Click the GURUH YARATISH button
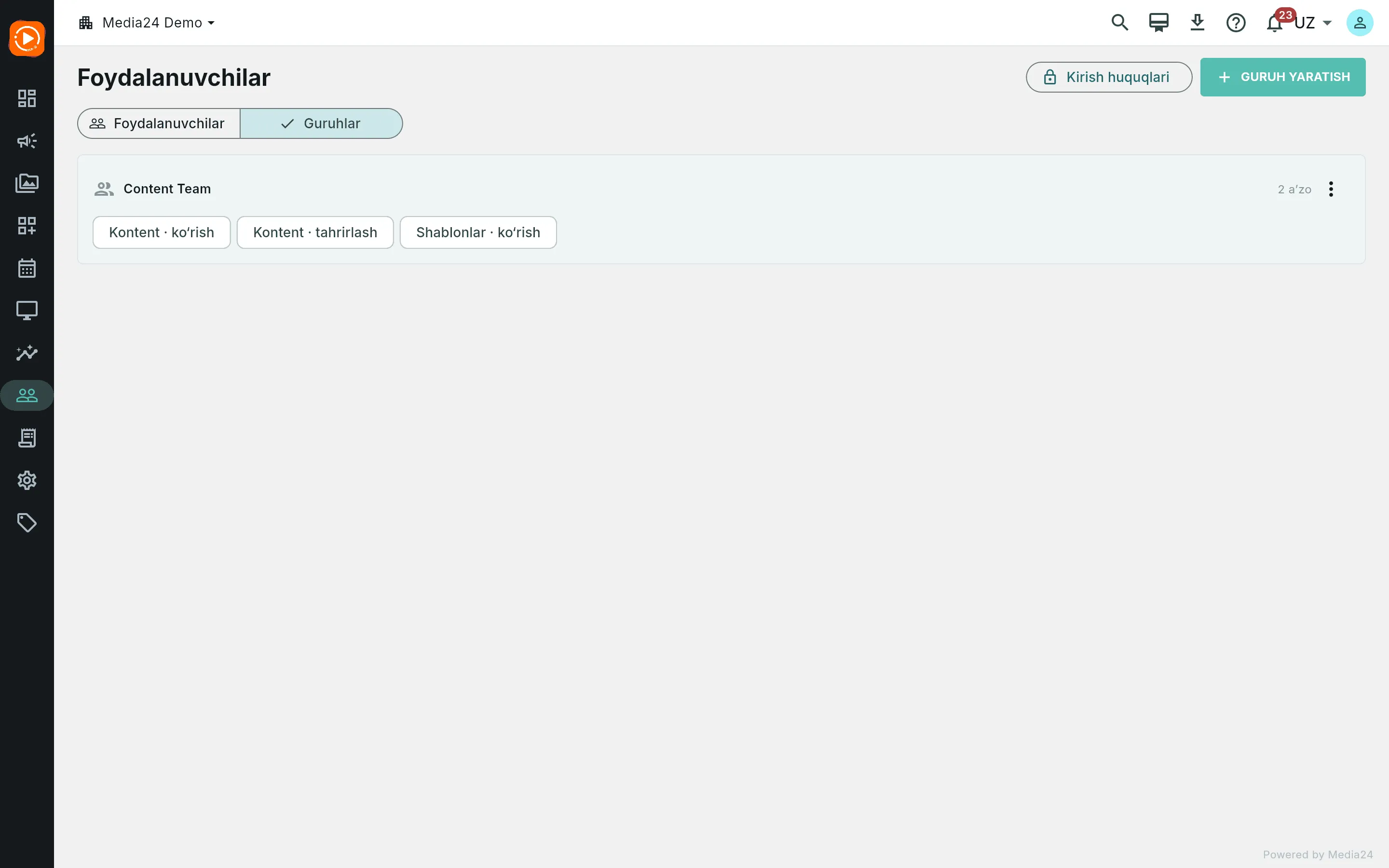 pos(1283,77)
